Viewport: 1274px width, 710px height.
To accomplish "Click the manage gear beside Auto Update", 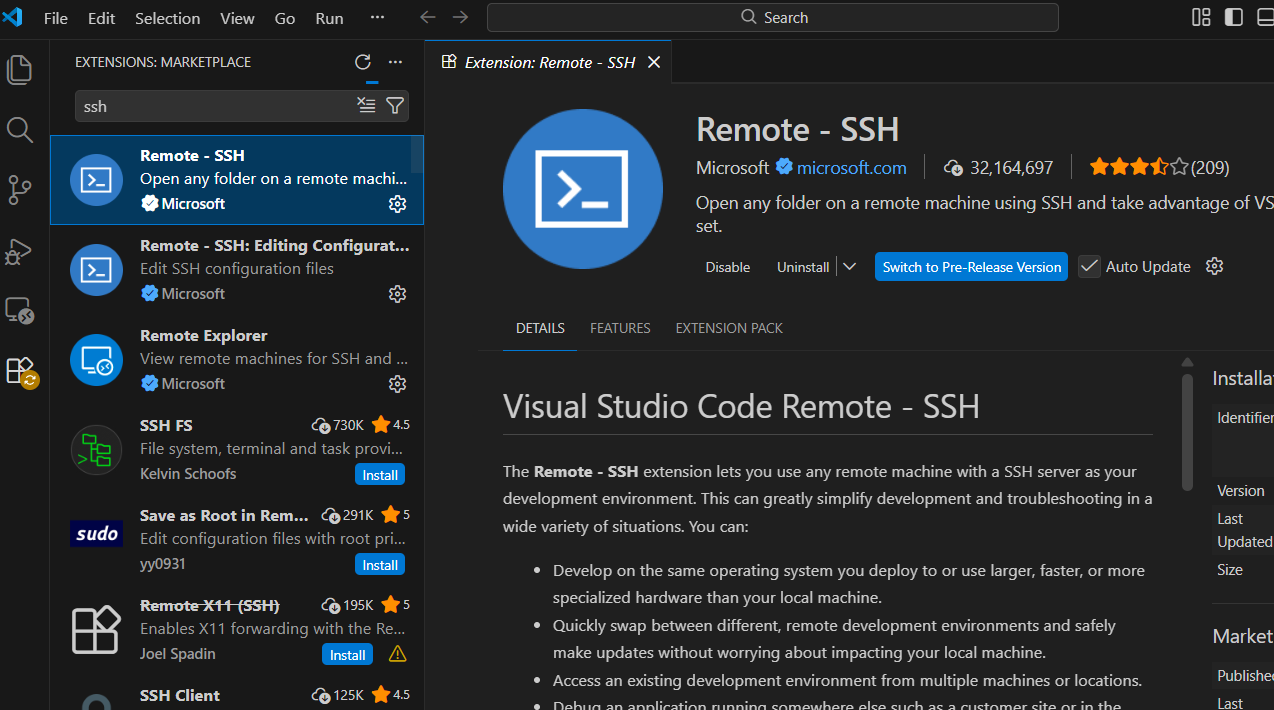I will (x=1215, y=267).
